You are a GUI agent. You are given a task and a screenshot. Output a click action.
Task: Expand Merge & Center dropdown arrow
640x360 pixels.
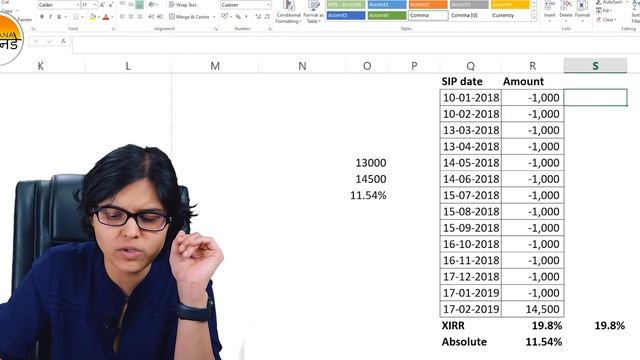coord(214,17)
